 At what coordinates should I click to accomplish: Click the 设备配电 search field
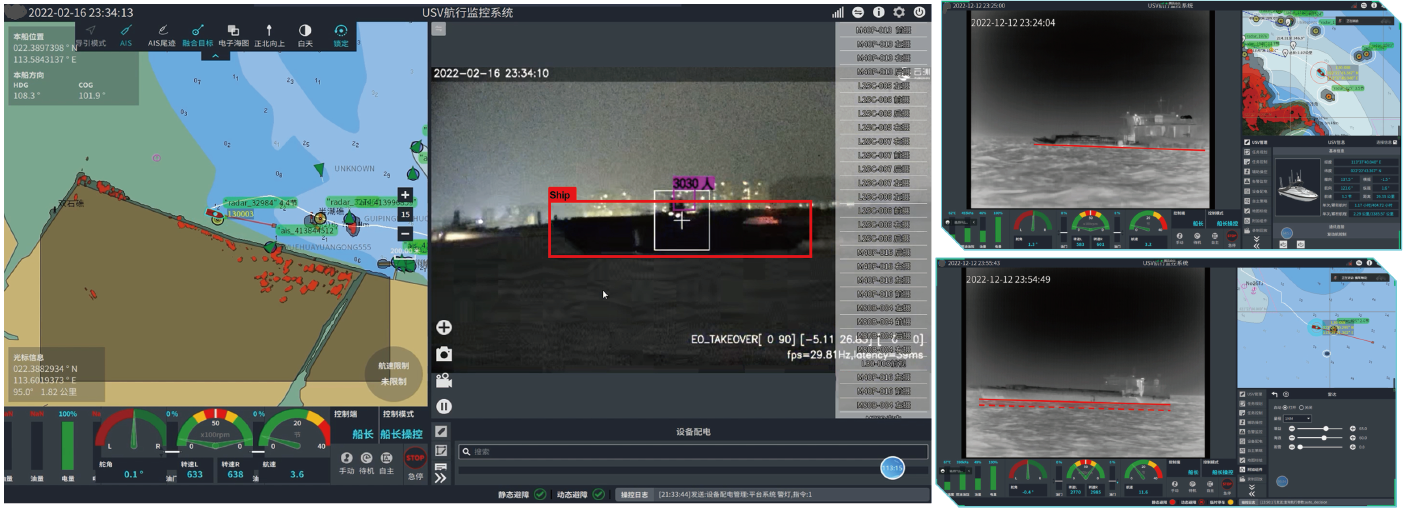[x=692, y=452]
